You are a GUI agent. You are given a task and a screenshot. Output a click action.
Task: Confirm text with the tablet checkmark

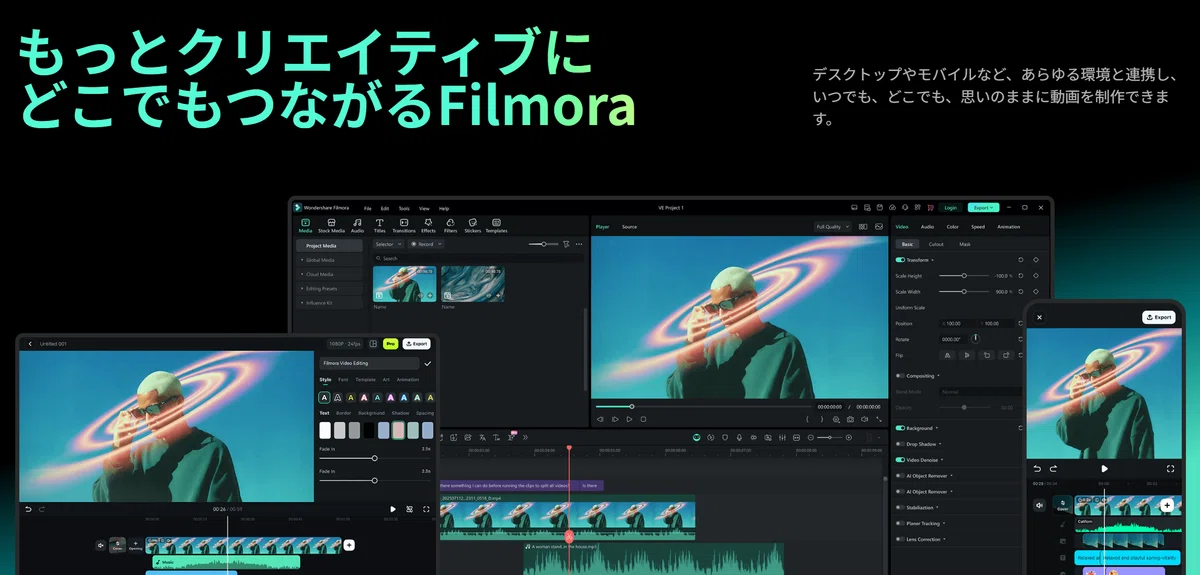point(428,364)
